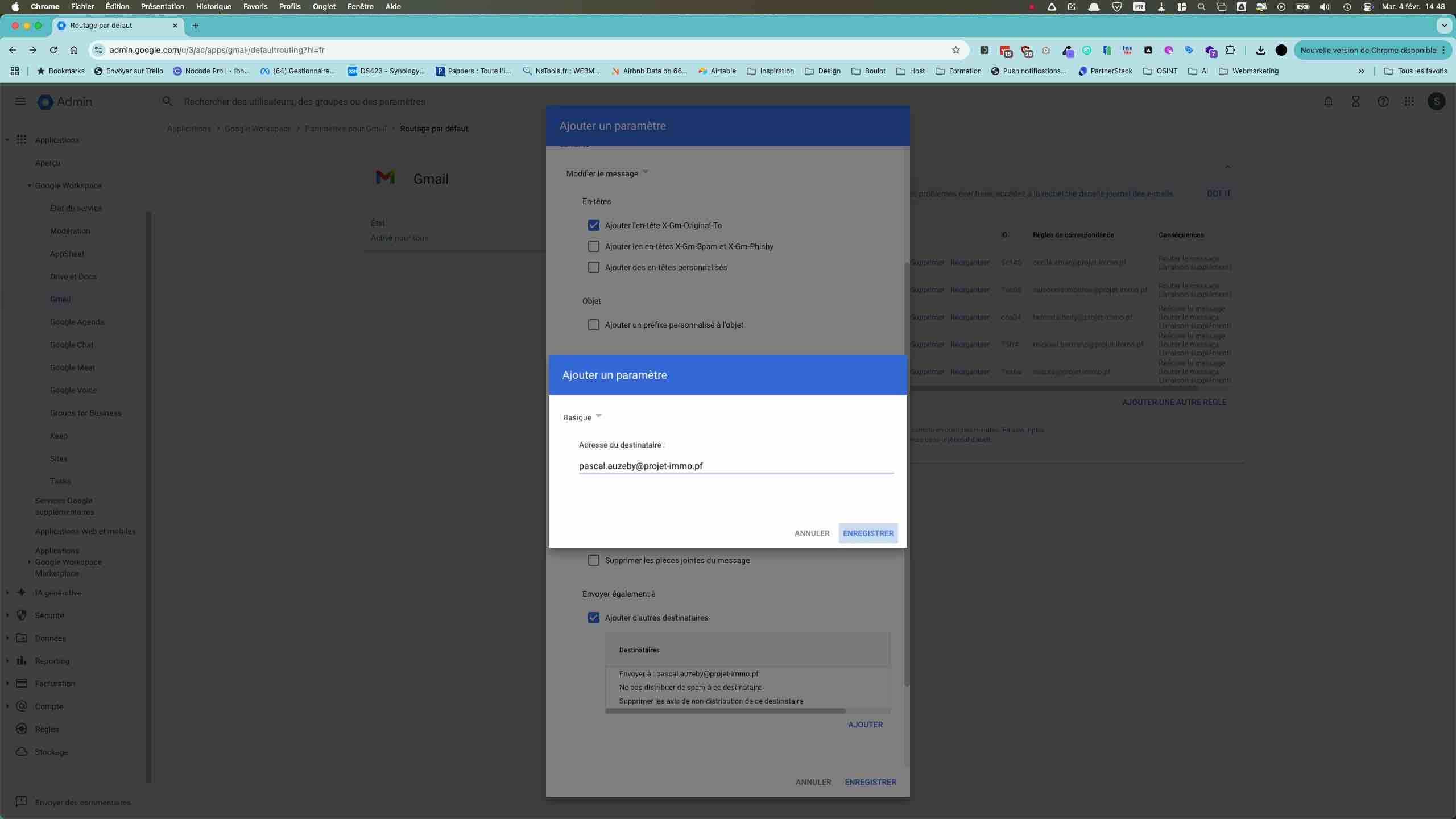Viewport: 1456px width, 819px height.
Task: Click ANNULER in the recipient dialog
Action: pos(812,533)
